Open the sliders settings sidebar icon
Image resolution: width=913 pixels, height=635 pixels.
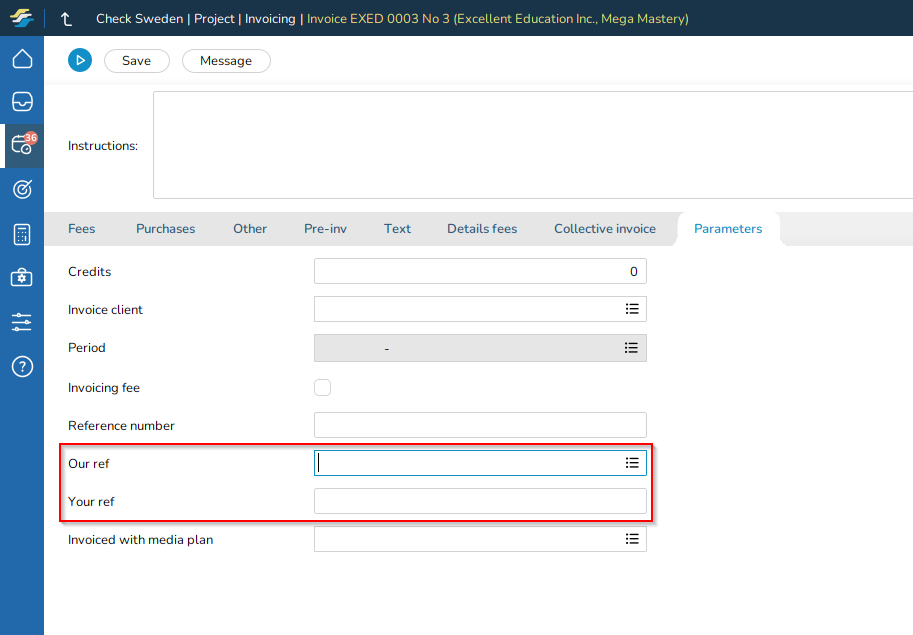tap(22, 322)
